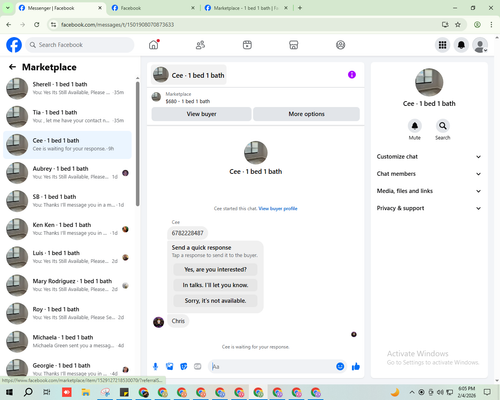Send quick reply 'Sorry, it's not available.'
Image resolution: width=500 pixels, height=400 pixels.
215,301
